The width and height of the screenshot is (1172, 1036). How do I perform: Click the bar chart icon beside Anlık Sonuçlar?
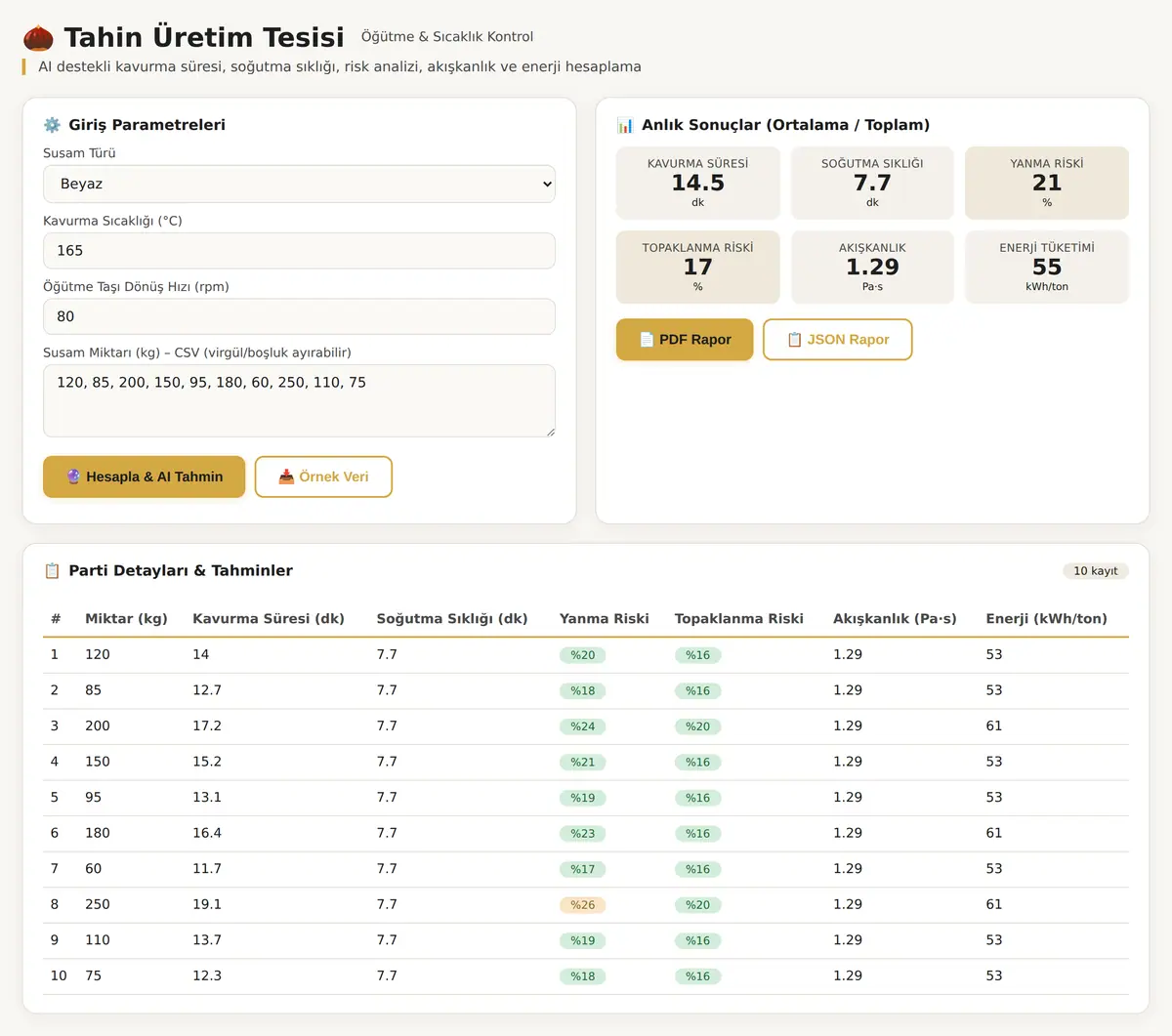[x=625, y=125]
